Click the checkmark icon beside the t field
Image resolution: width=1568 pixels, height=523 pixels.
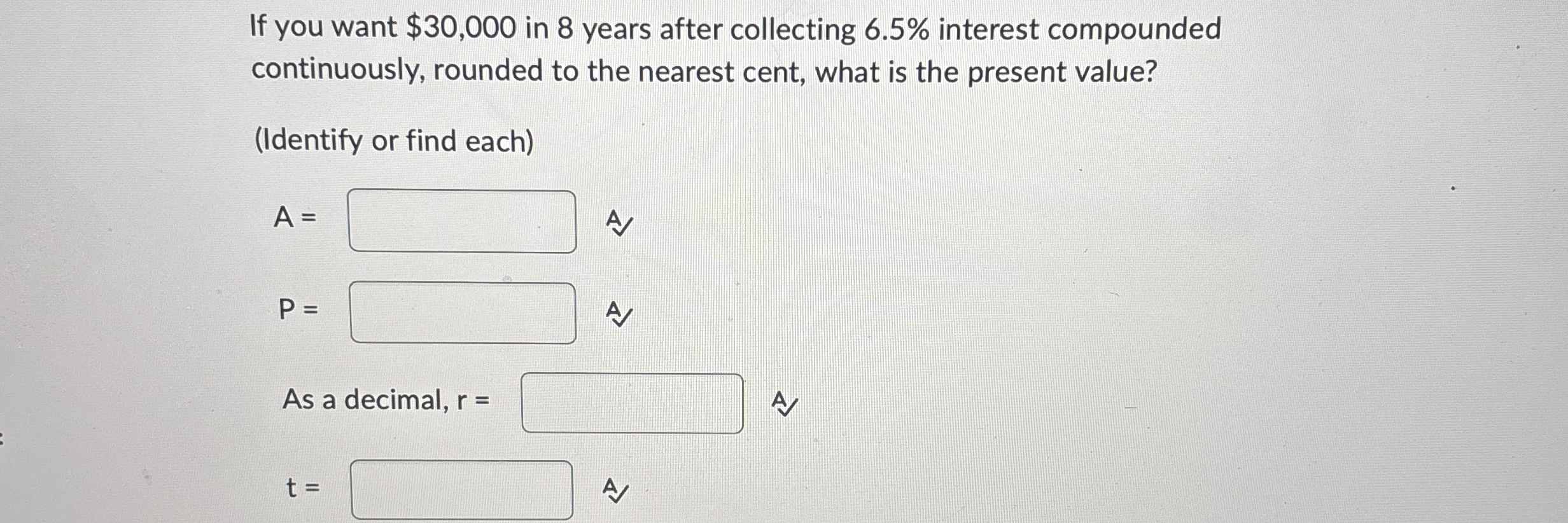tap(615, 491)
